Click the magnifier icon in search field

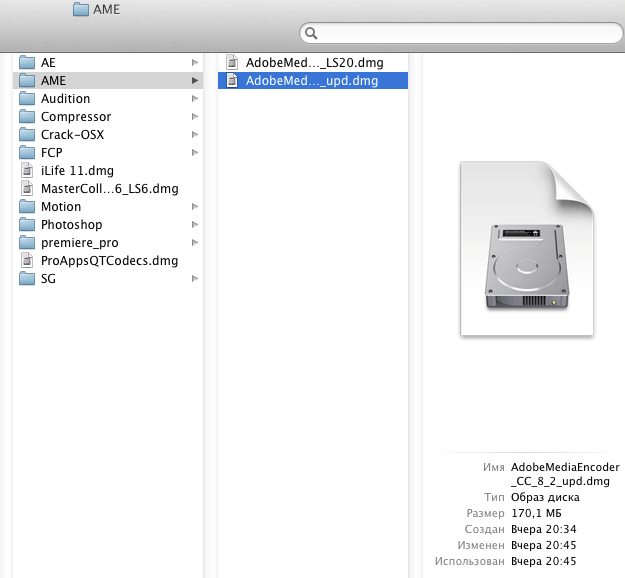(311, 33)
